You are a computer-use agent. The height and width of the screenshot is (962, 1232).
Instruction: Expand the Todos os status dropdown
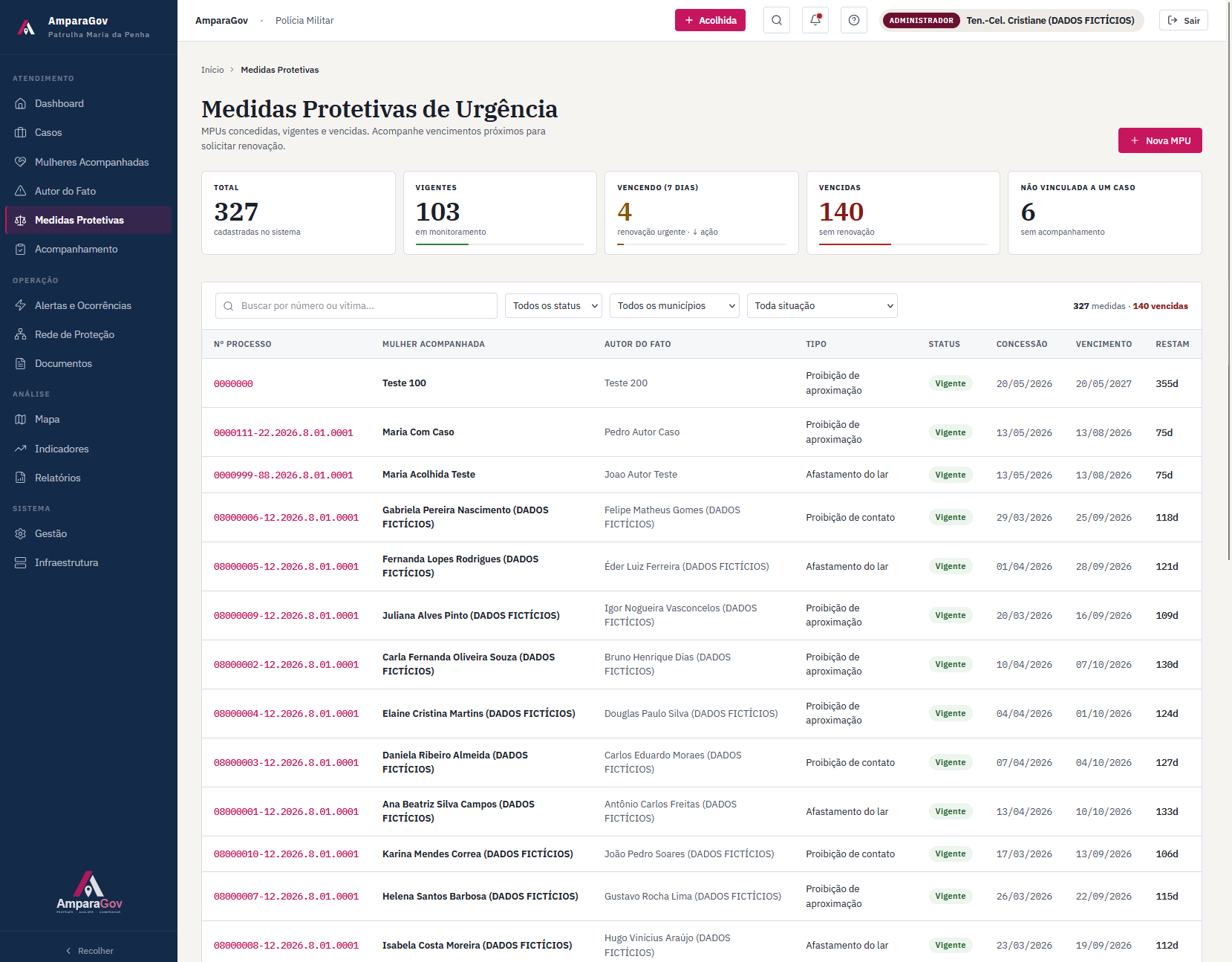(x=553, y=305)
